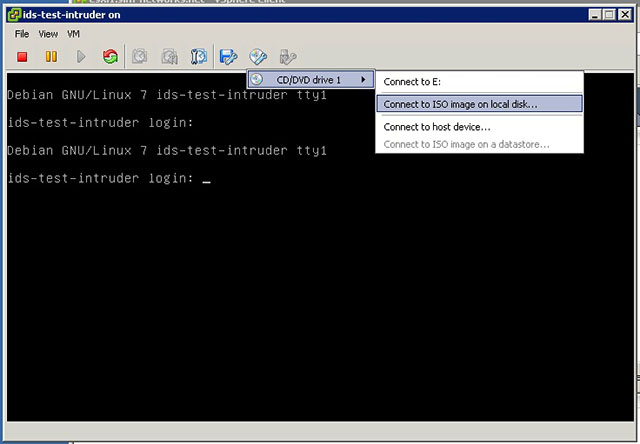Image resolution: width=640 pixels, height=444 pixels.
Task: Minimize the console window
Action: [x=595, y=15]
